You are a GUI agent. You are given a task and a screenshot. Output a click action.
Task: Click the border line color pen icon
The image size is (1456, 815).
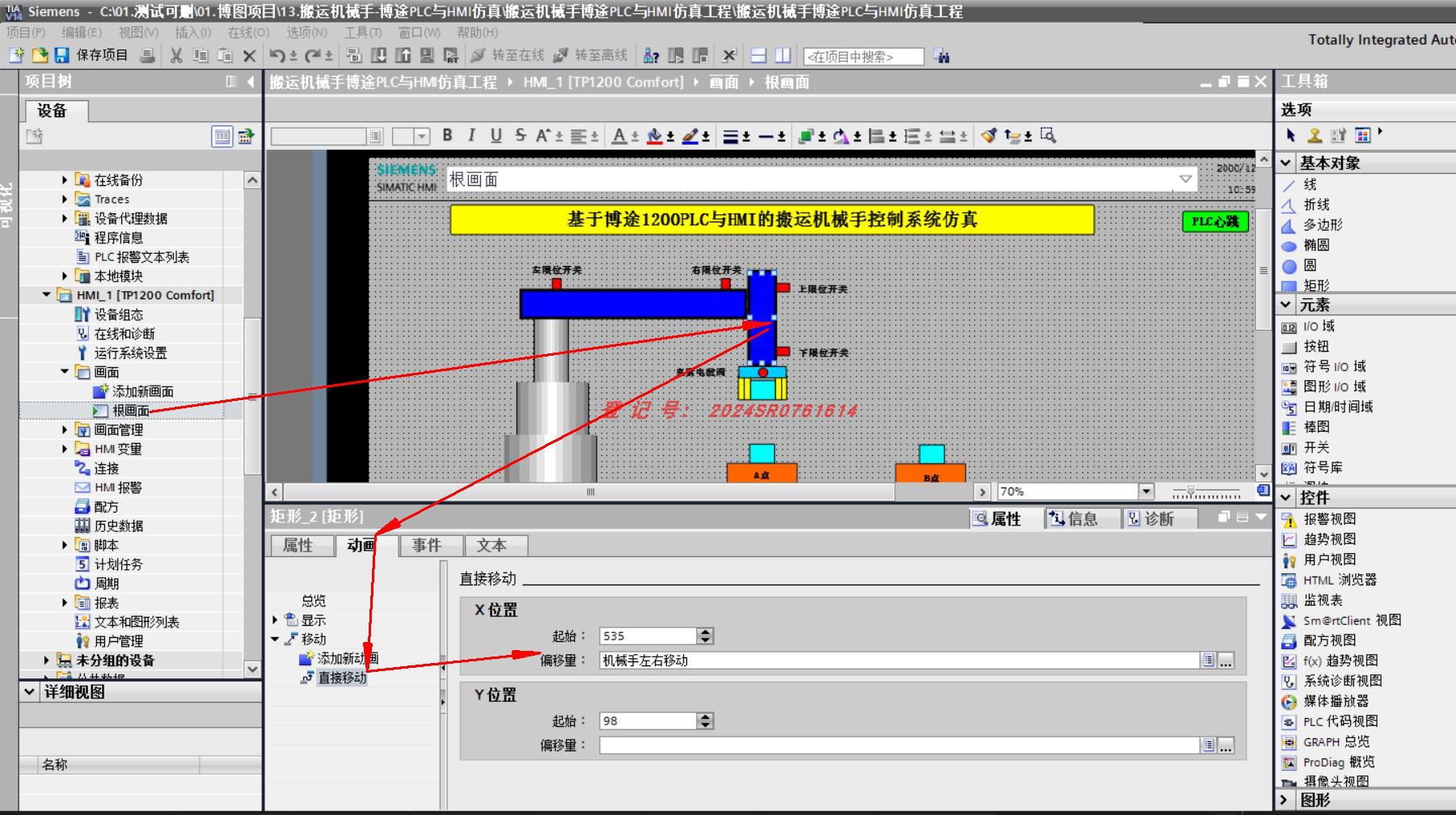click(690, 136)
